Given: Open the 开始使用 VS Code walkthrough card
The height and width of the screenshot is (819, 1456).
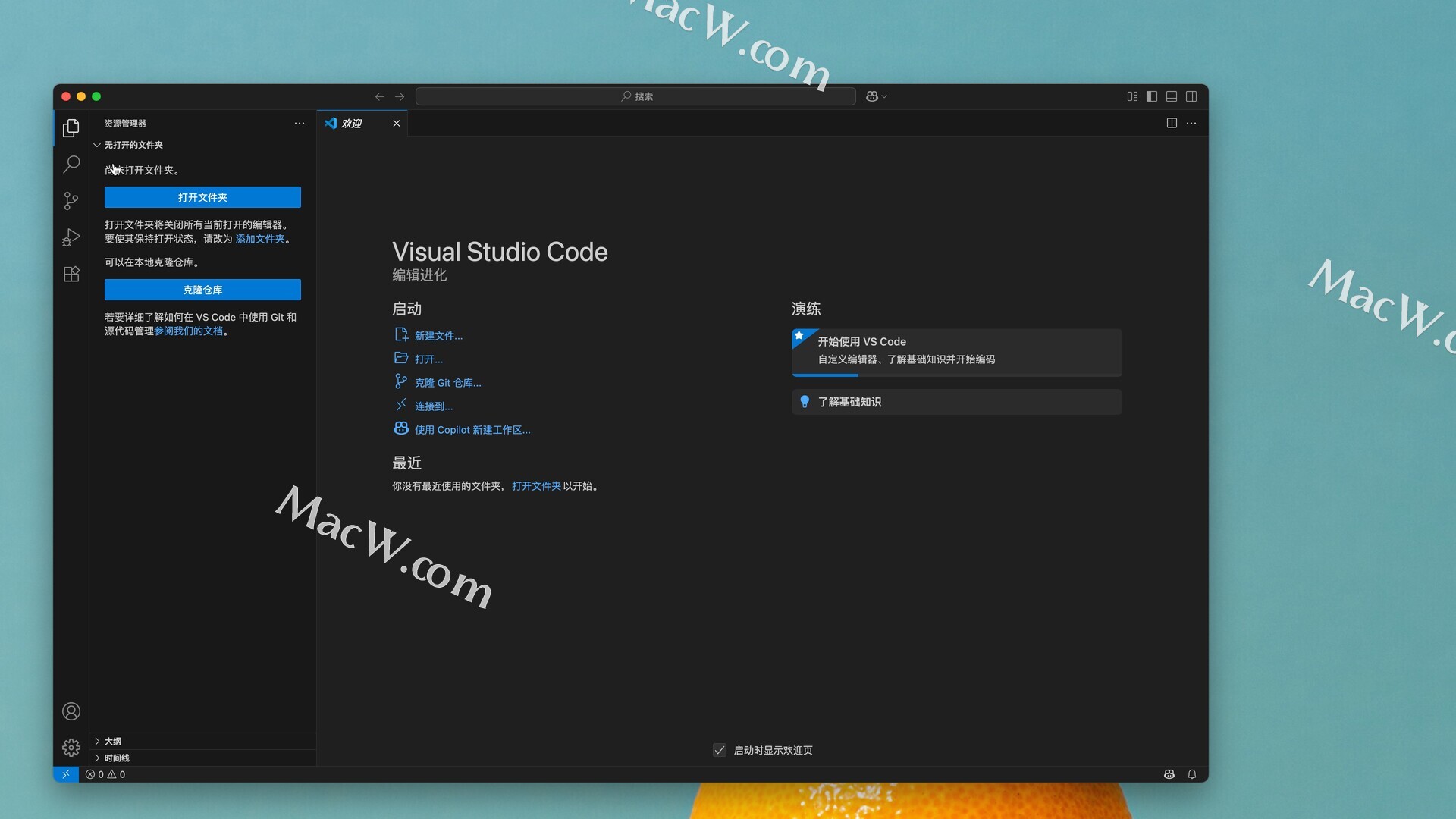Looking at the screenshot, I should 957,353.
